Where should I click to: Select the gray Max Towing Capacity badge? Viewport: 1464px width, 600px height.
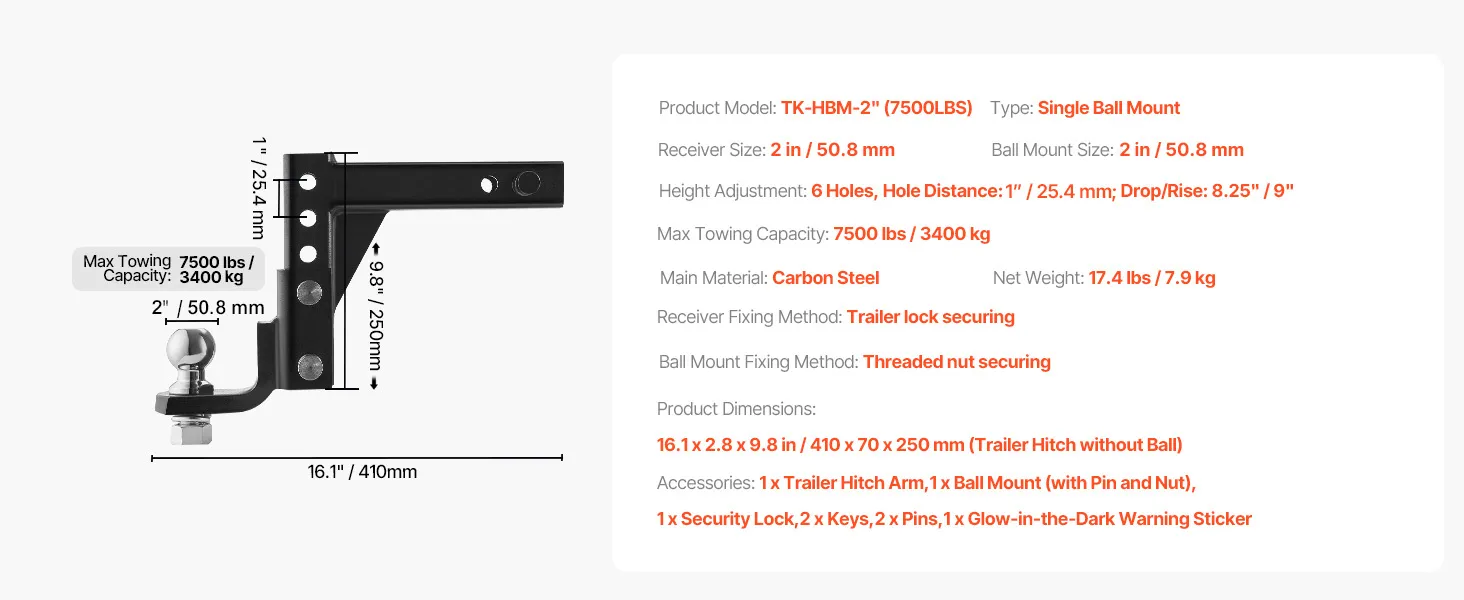[168, 269]
